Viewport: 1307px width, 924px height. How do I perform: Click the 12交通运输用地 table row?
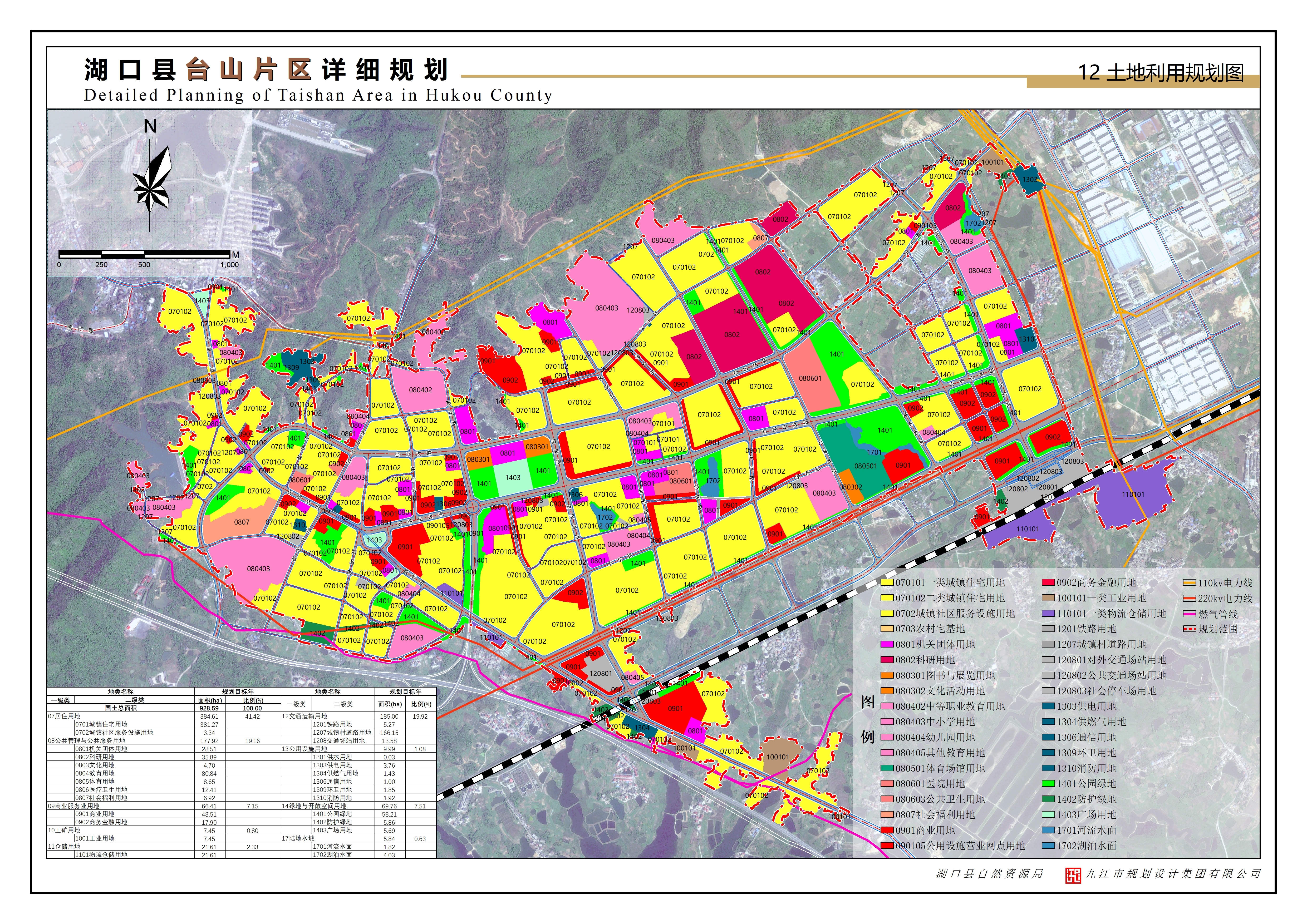point(304,716)
